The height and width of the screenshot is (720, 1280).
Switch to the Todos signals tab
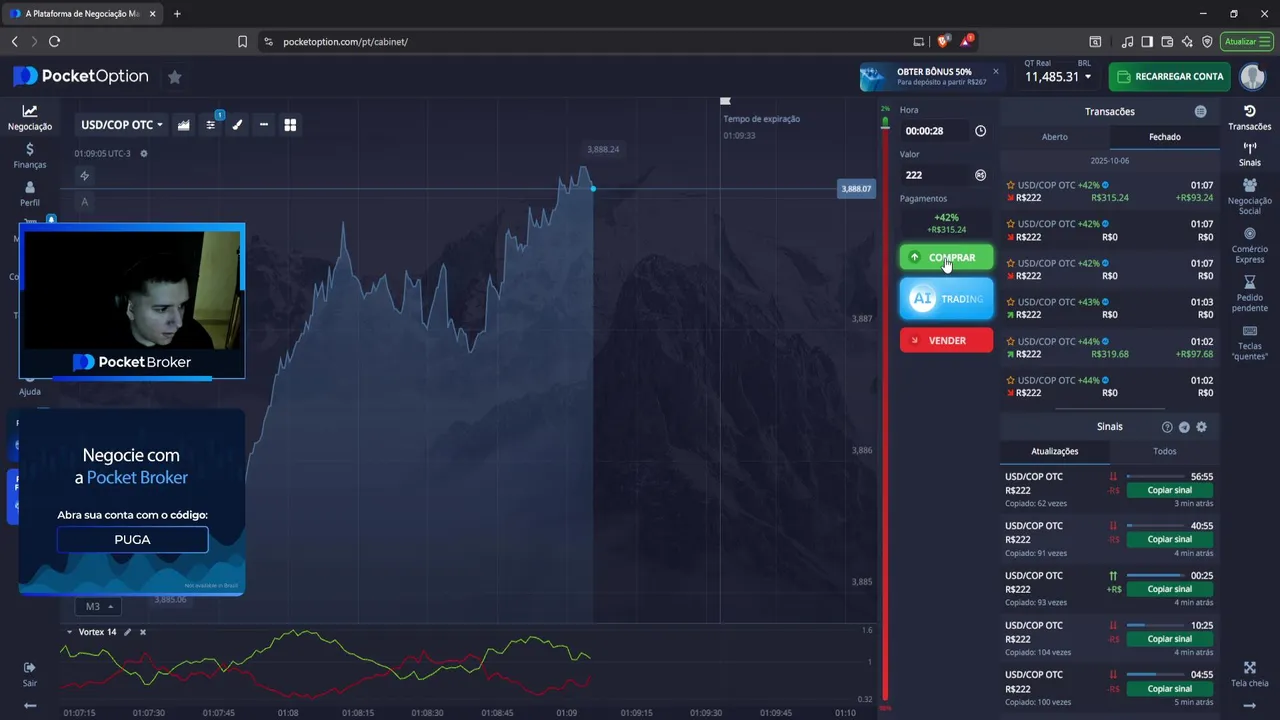[x=1164, y=452]
